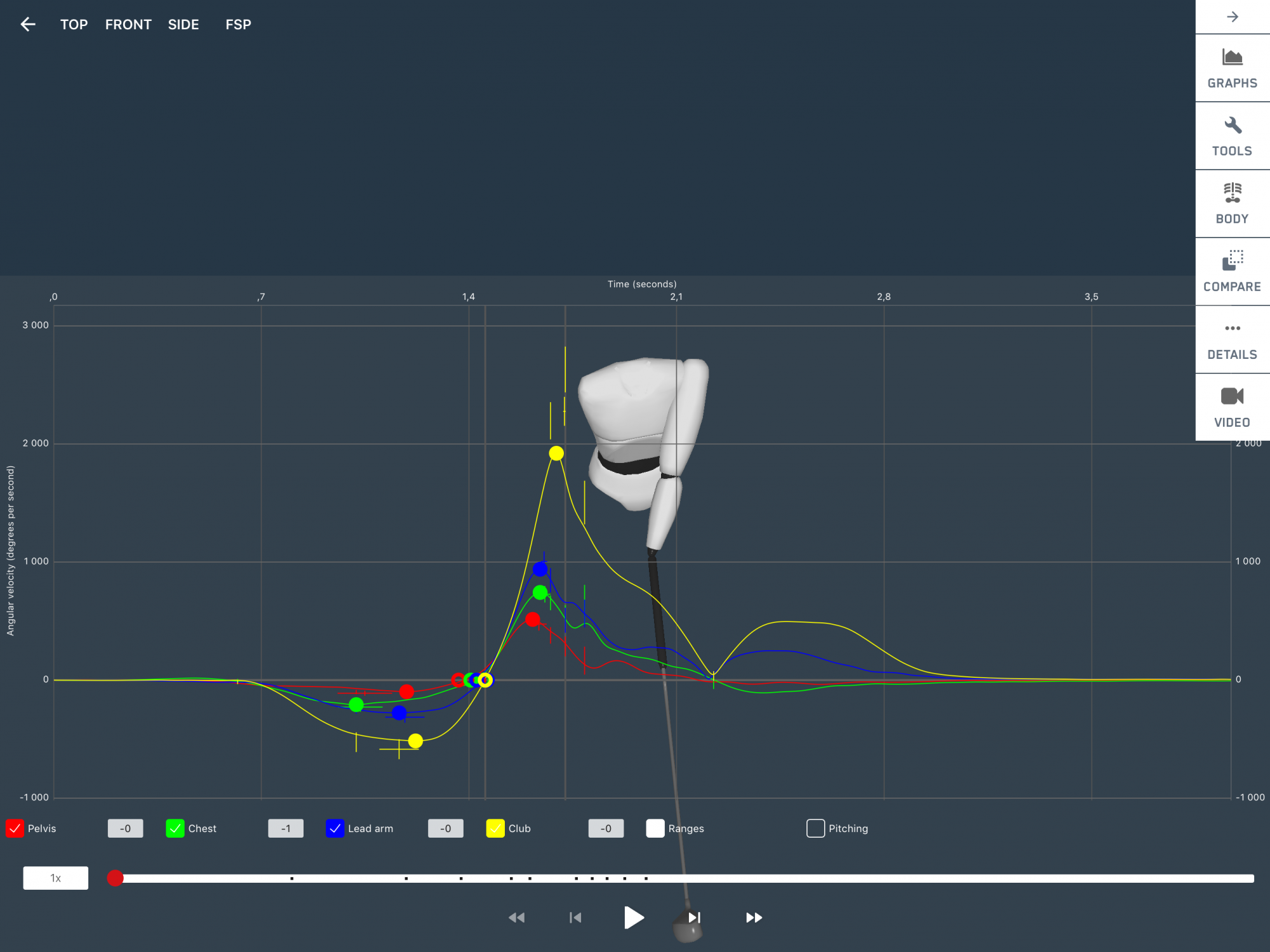Select the blue Lead arm peak marker
The width and height of the screenshot is (1270, 952).
click(540, 569)
